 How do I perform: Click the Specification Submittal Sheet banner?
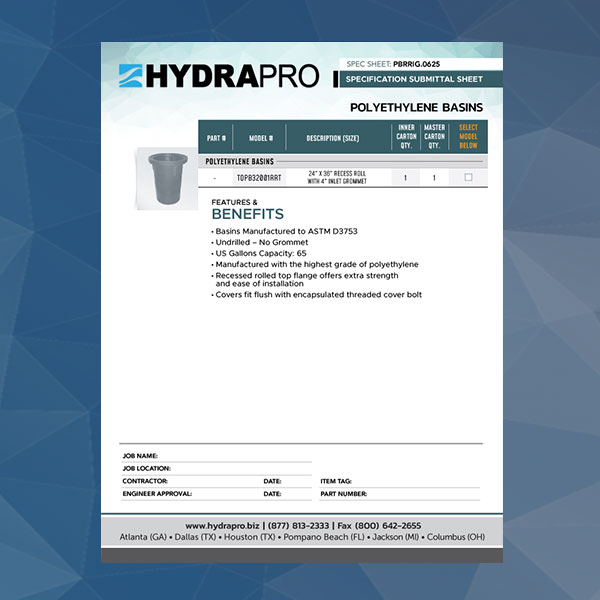point(421,79)
